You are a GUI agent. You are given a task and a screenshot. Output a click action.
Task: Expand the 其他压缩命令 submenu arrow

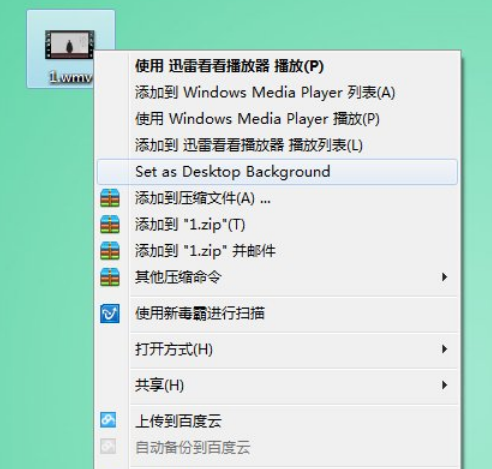[x=444, y=277]
